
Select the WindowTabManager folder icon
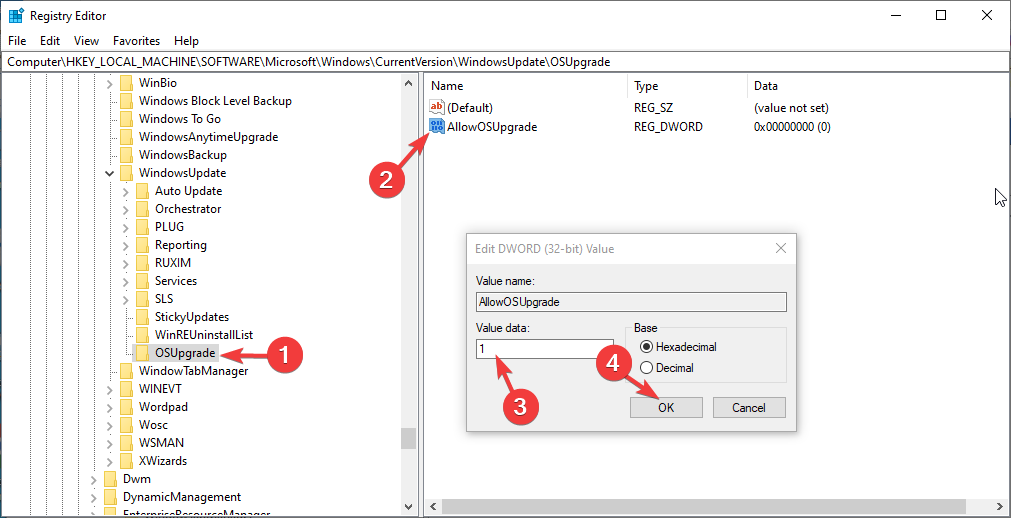[x=127, y=371]
